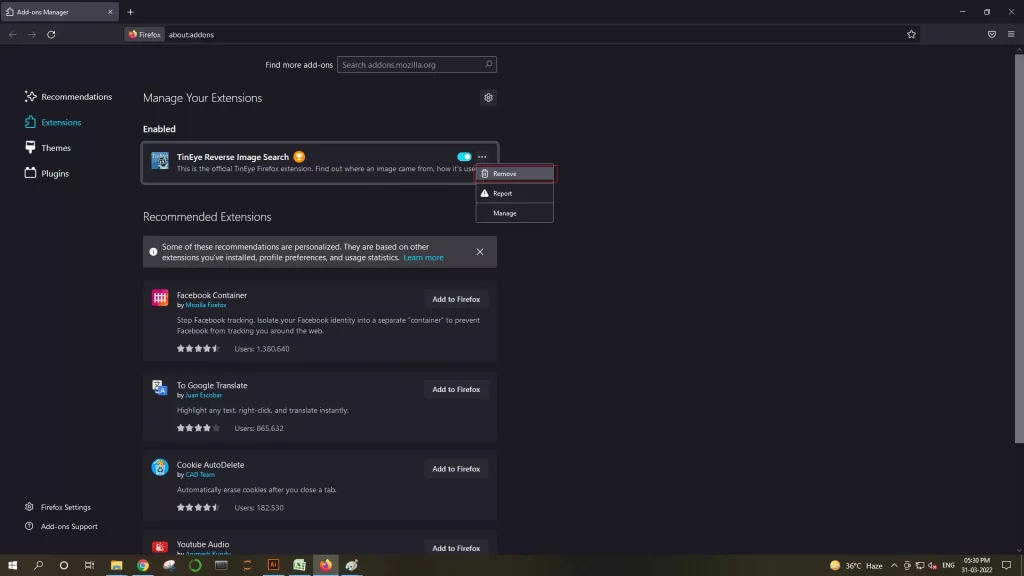
Task: Reload the page with refresh icon
Action: (51, 34)
